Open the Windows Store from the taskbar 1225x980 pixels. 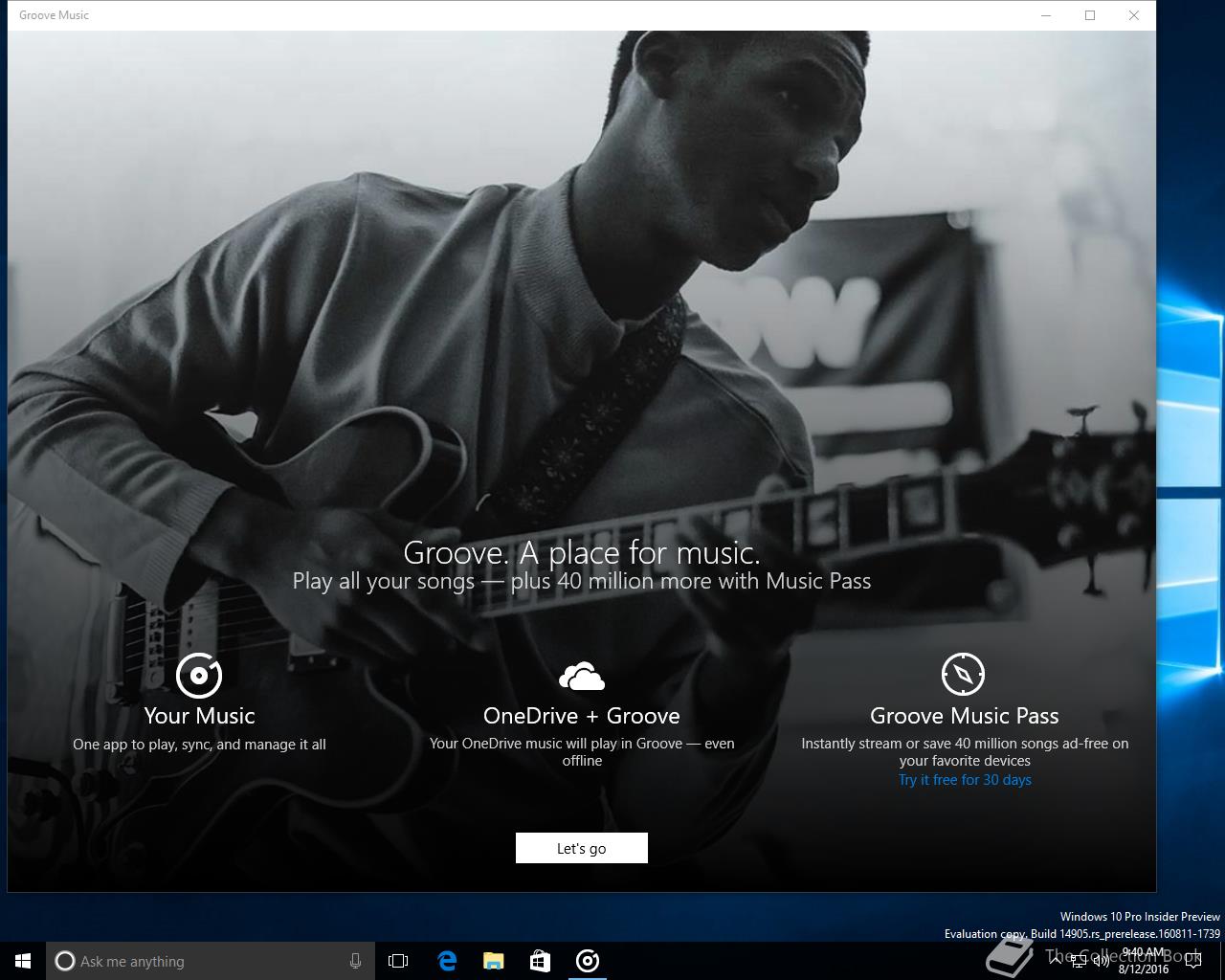[x=540, y=961]
